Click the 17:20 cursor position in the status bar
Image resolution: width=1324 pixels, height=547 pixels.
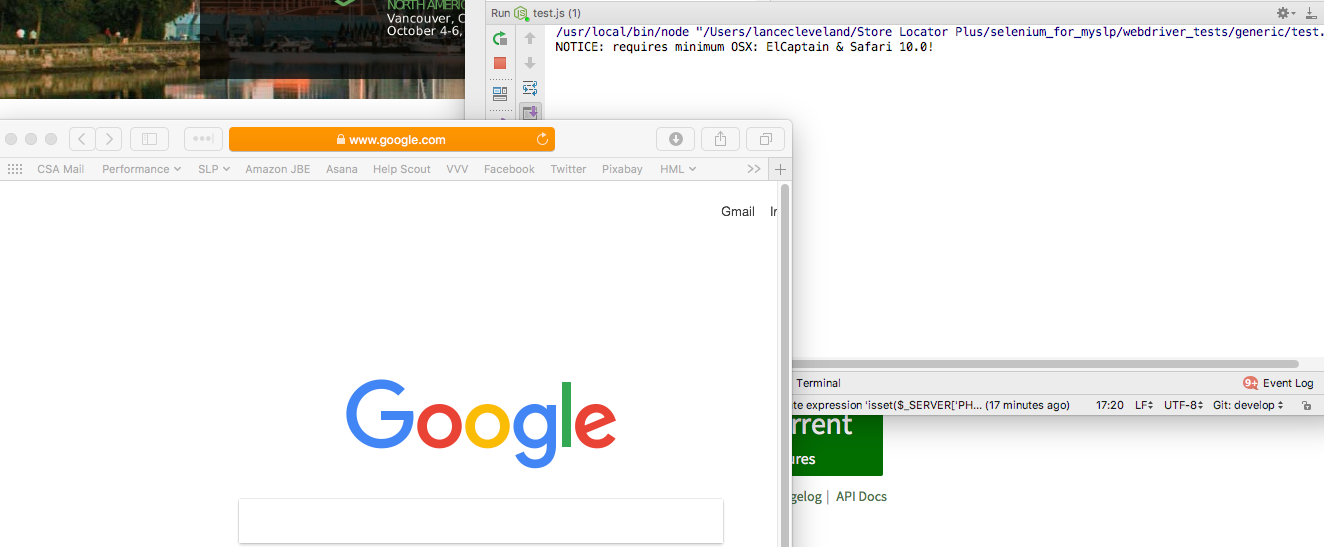tap(1110, 405)
